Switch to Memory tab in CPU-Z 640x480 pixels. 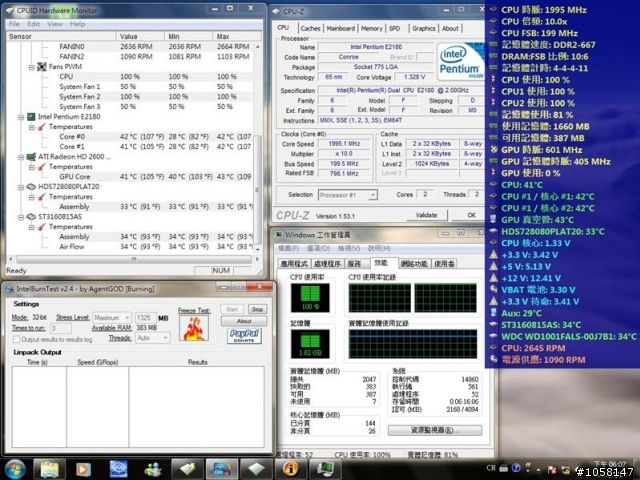tap(371, 28)
